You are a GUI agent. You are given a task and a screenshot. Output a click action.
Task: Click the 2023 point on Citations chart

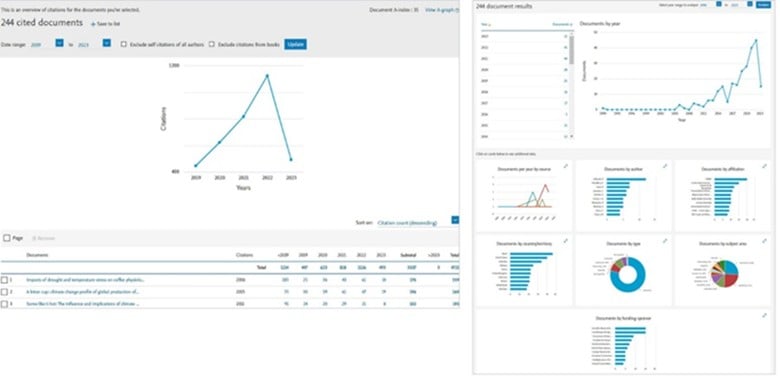(291, 160)
